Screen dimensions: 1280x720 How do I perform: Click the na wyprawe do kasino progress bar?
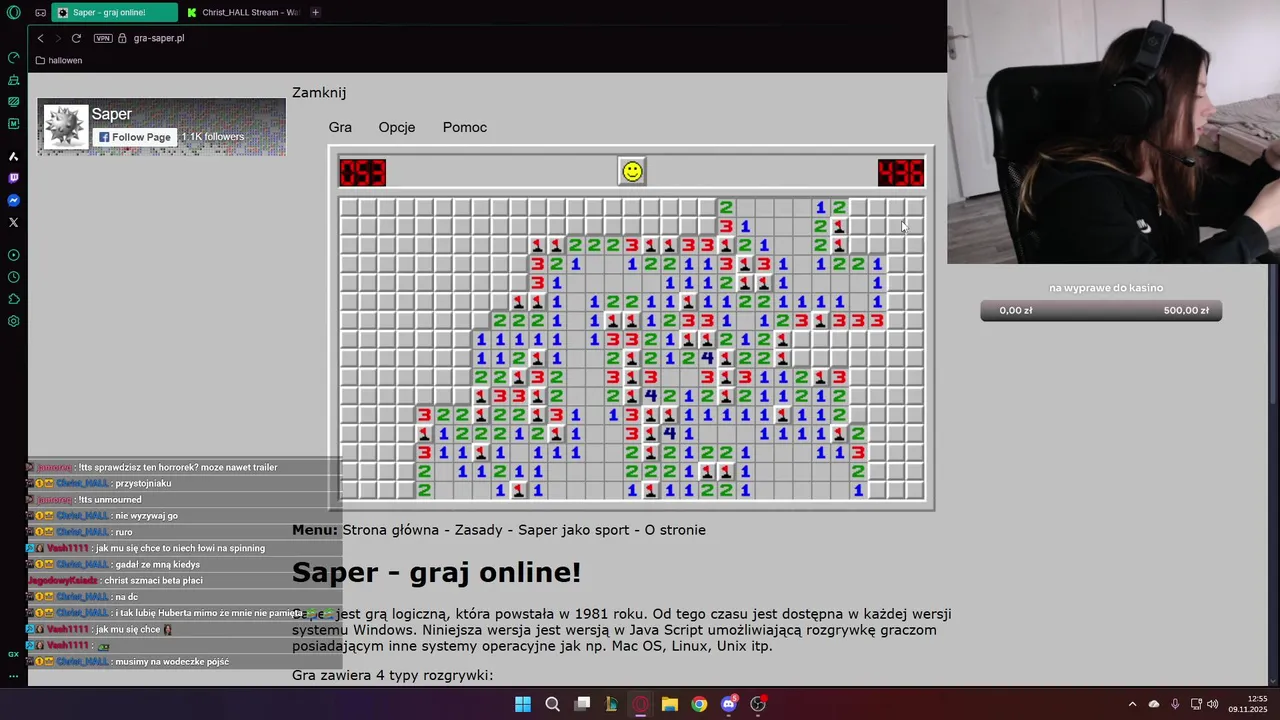pos(1101,311)
